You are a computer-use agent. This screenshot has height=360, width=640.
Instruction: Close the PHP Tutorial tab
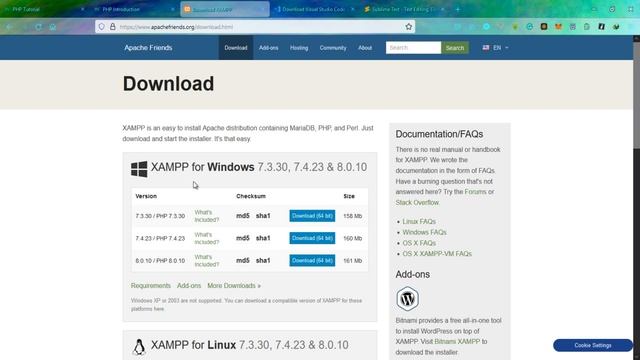tap(83, 9)
